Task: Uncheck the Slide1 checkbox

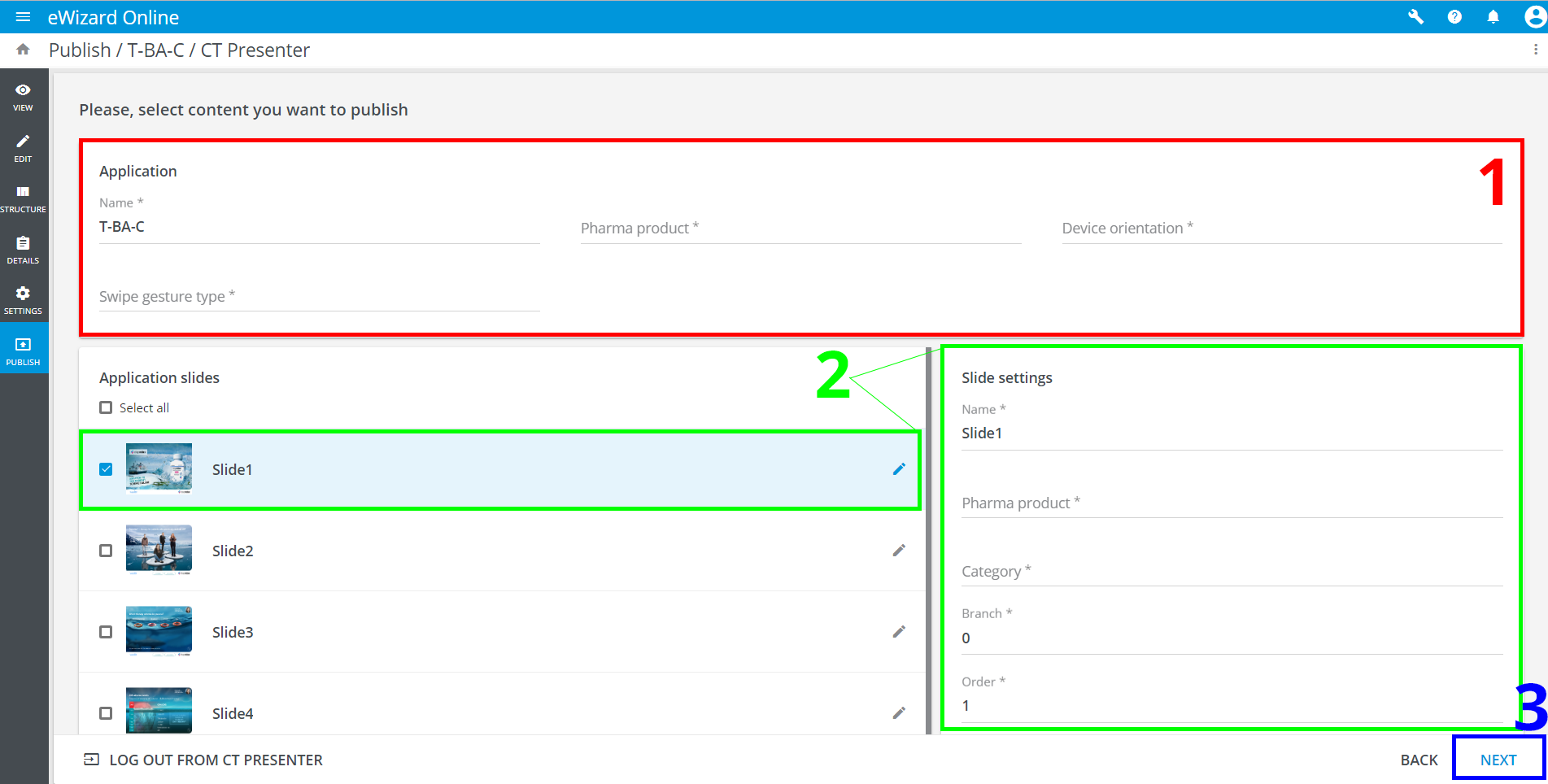Action: pos(106,469)
